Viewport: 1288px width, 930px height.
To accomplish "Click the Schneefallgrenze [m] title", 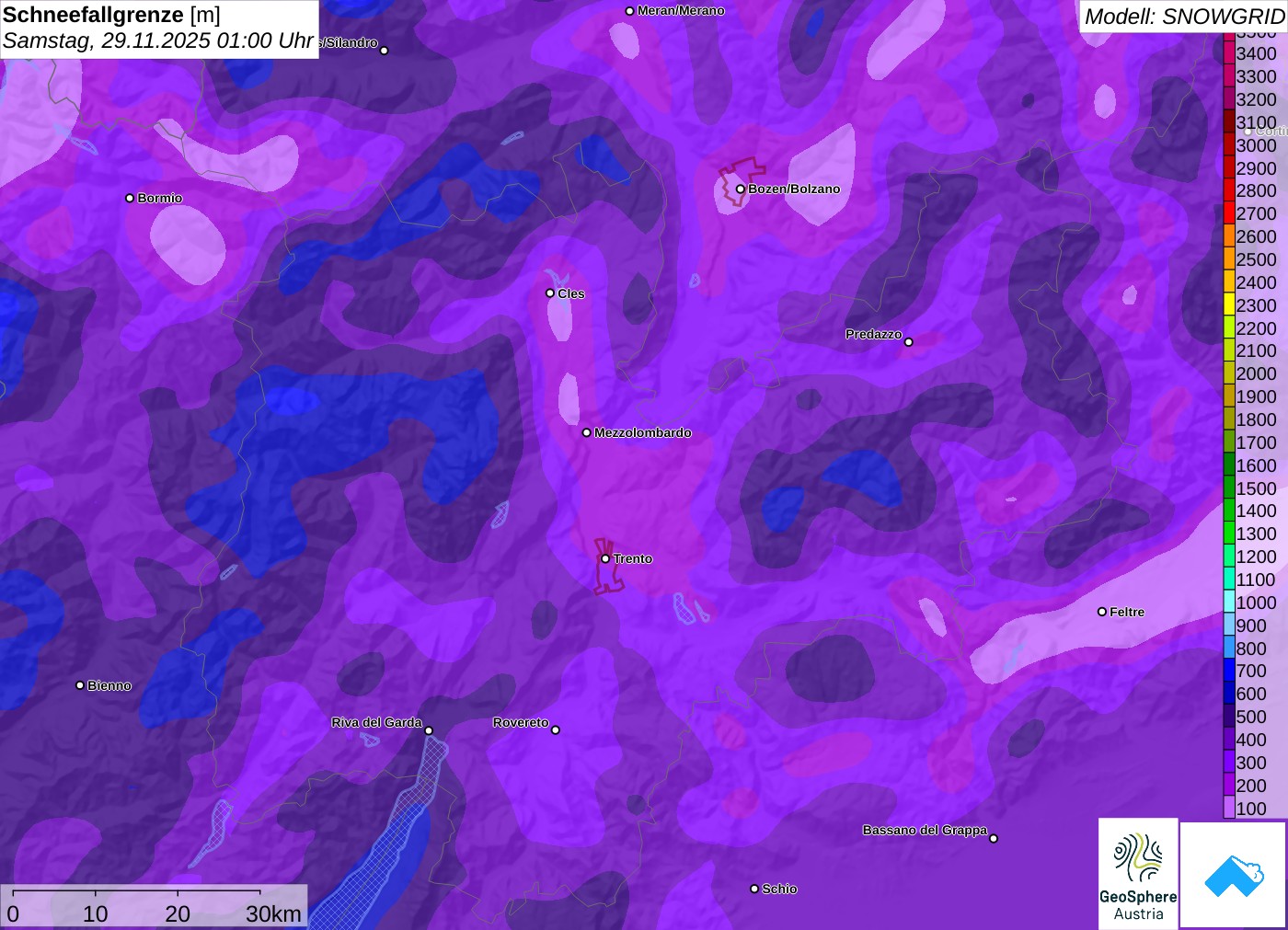I will point(111,15).
